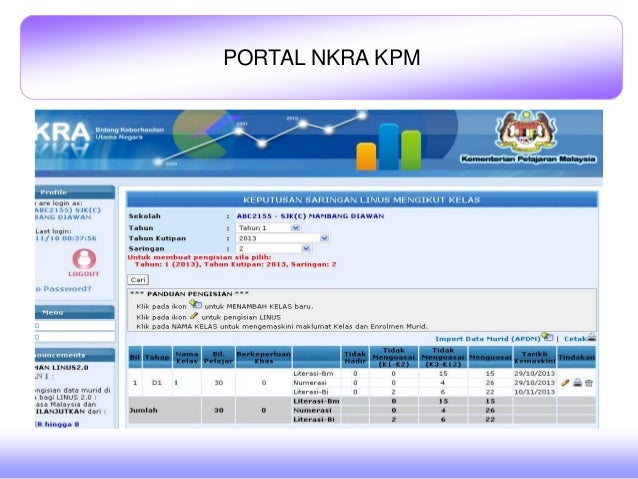Click the Cetak printer icon
The width and height of the screenshot is (638, 479).
(592, 337)
